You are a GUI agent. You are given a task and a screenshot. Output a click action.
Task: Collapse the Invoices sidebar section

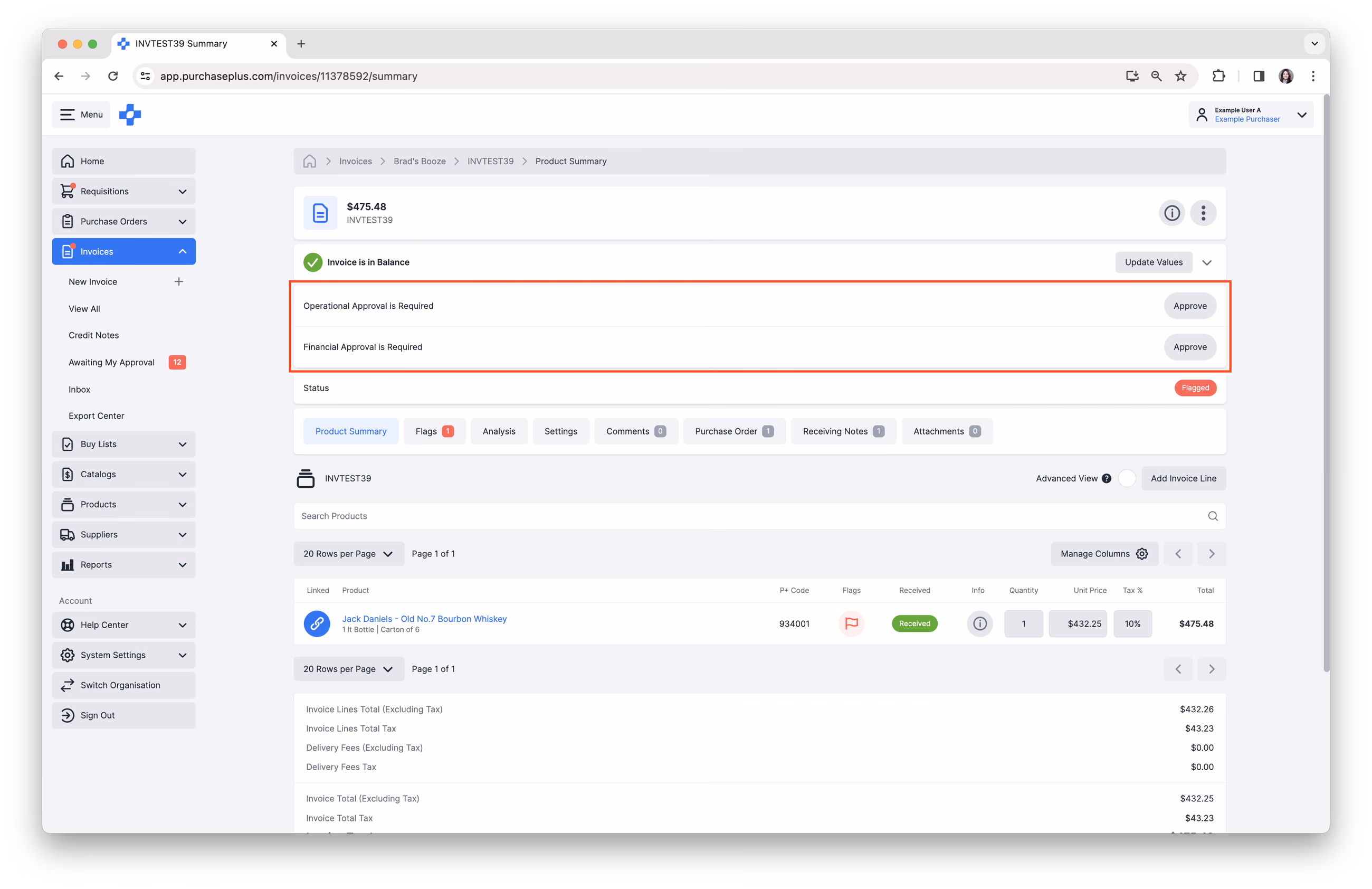(x=124, y=252)
